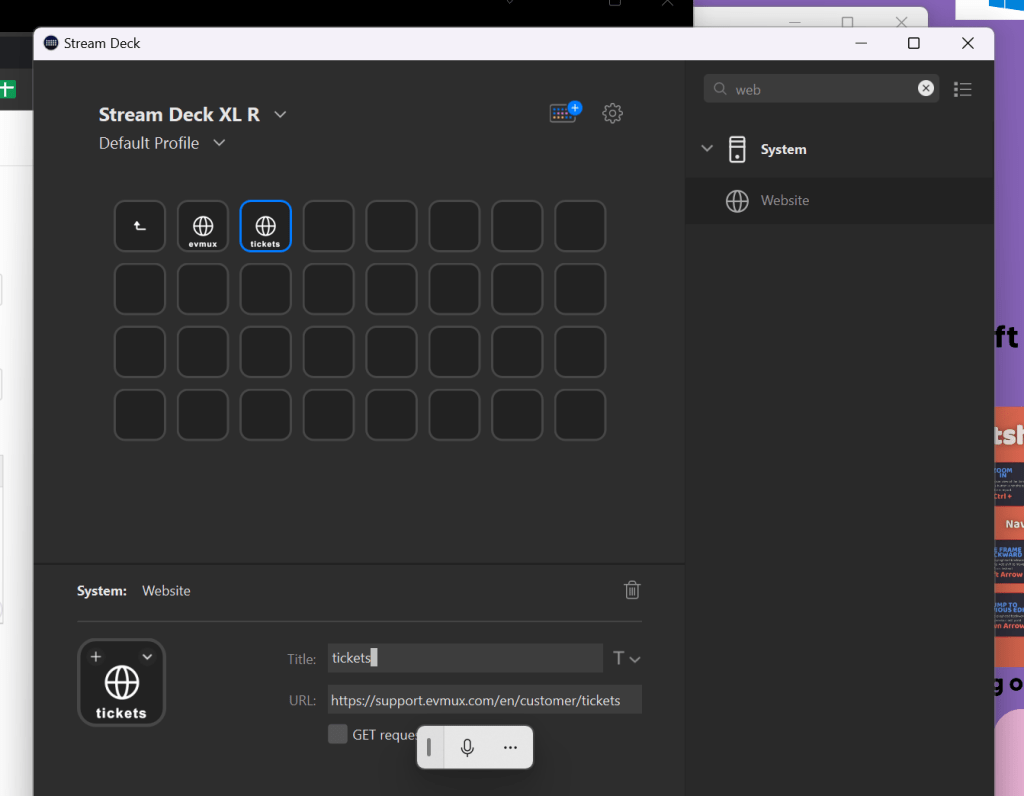This screenshot has height=796, width=1024.
Task: Delete the tickets action with trash icon
Action: point(632,590)
